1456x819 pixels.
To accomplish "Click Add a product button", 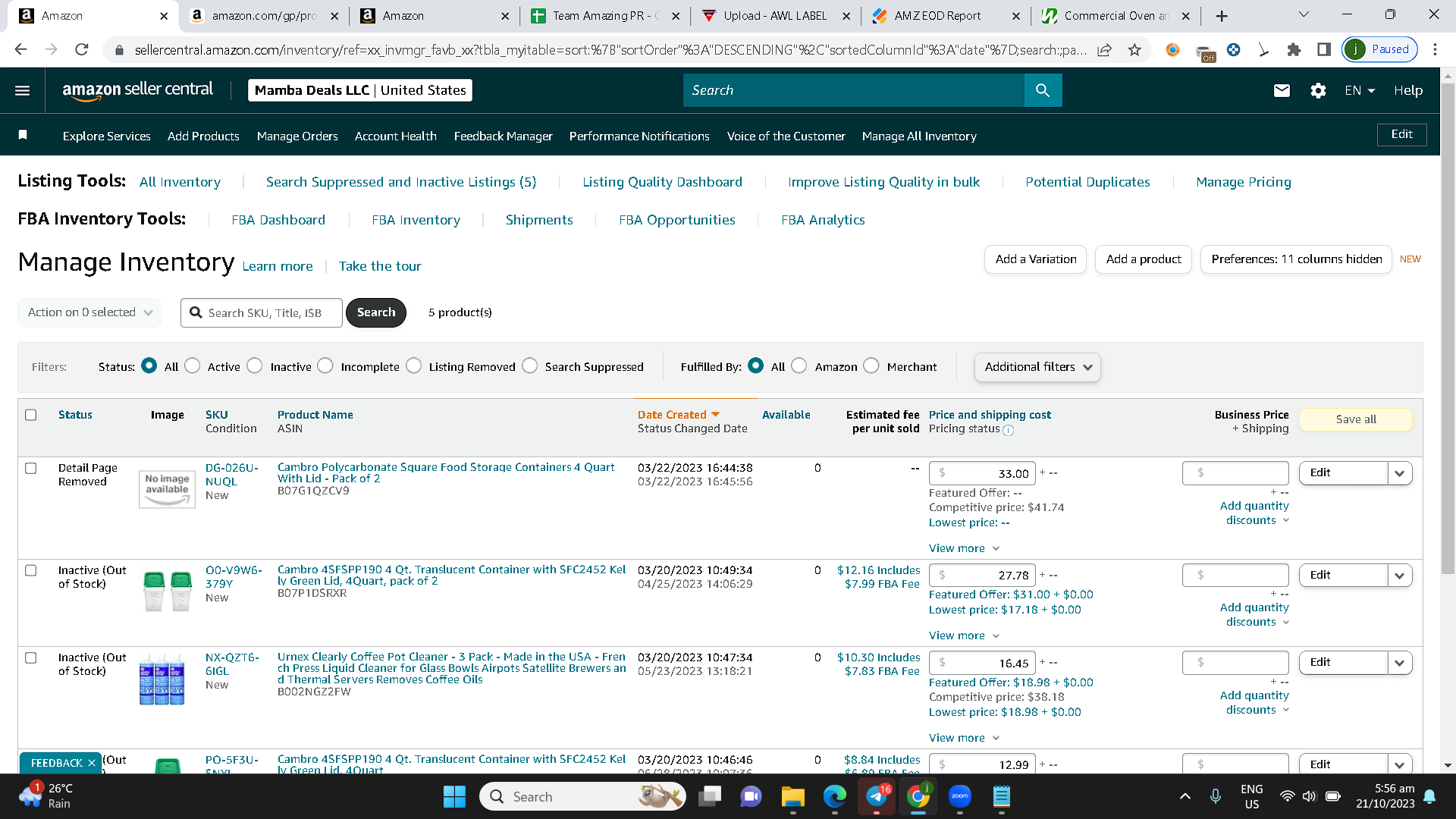I will click(x=1144, y=259).
